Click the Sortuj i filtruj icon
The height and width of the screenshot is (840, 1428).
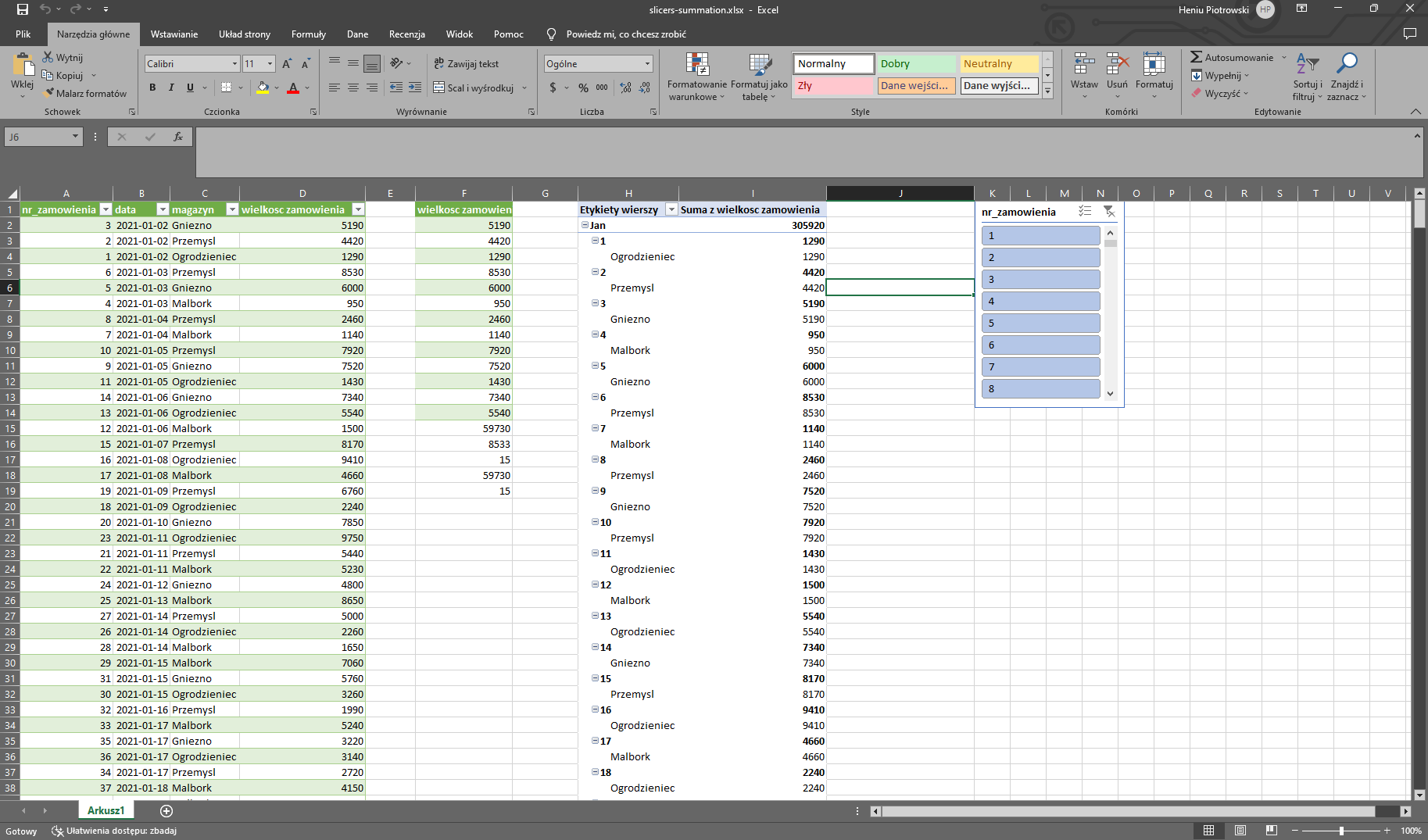pos(1307,64)
